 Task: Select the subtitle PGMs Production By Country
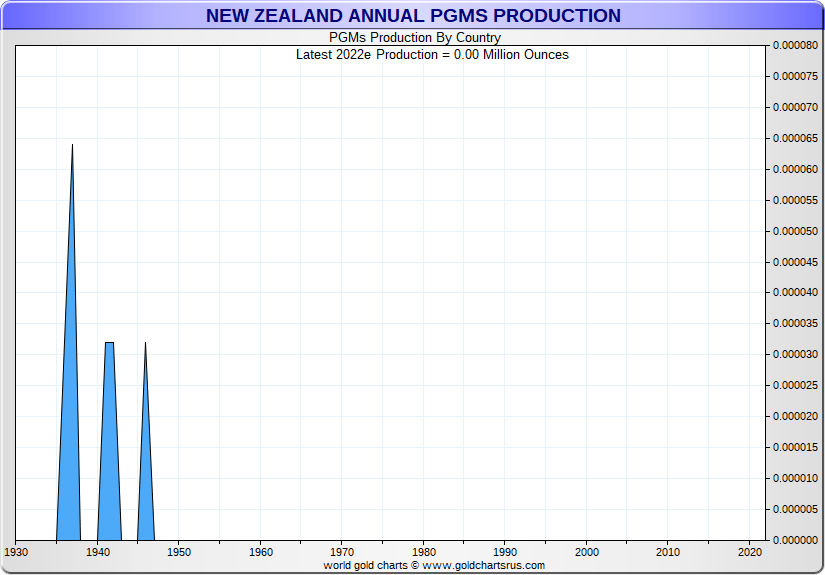coord(415,38)
